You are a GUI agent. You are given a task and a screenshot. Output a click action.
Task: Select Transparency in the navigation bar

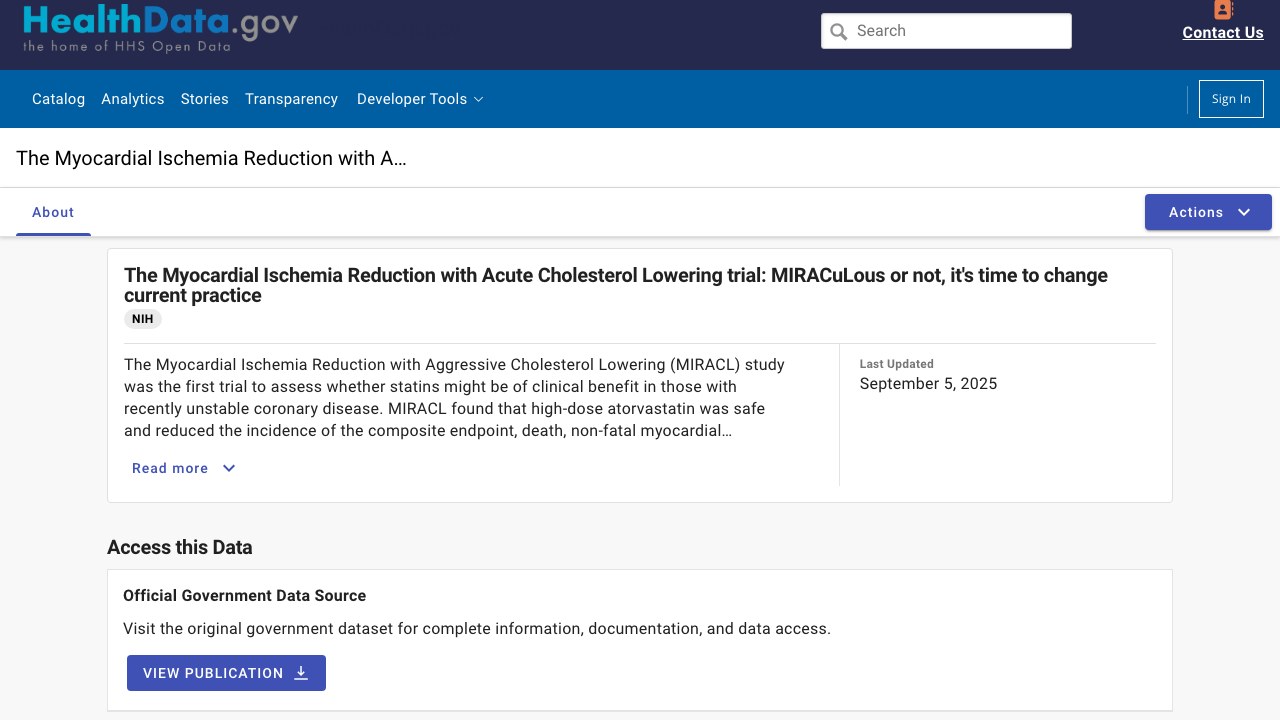click(291, 99)
